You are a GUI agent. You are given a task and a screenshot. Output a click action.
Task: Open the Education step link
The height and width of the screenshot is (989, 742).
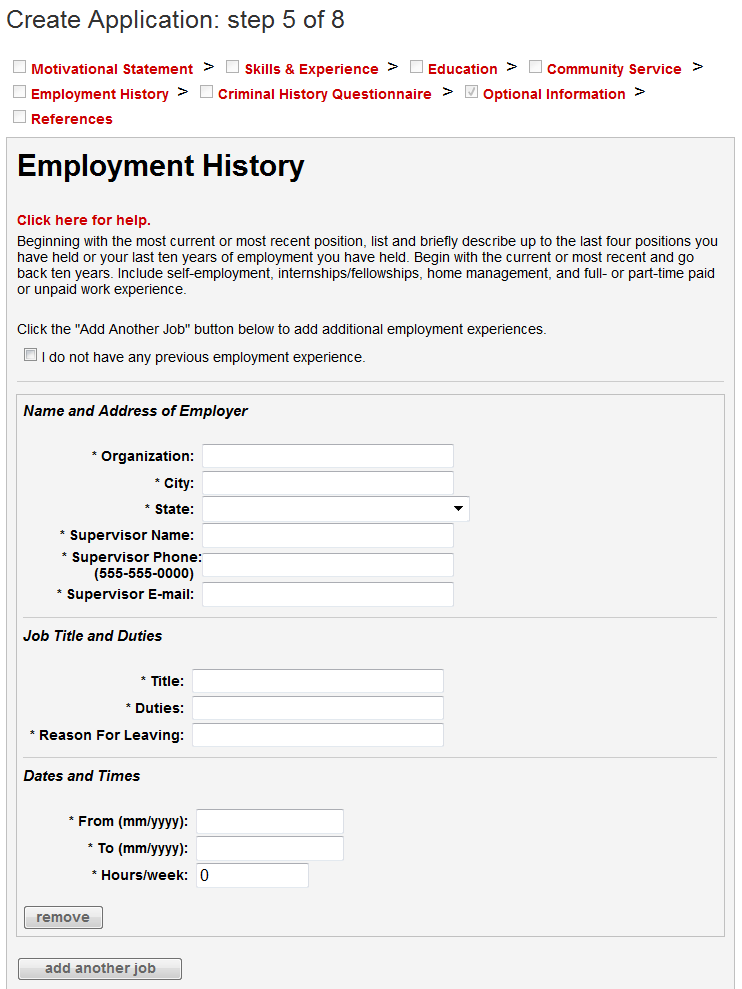click(x=462, y=69)
